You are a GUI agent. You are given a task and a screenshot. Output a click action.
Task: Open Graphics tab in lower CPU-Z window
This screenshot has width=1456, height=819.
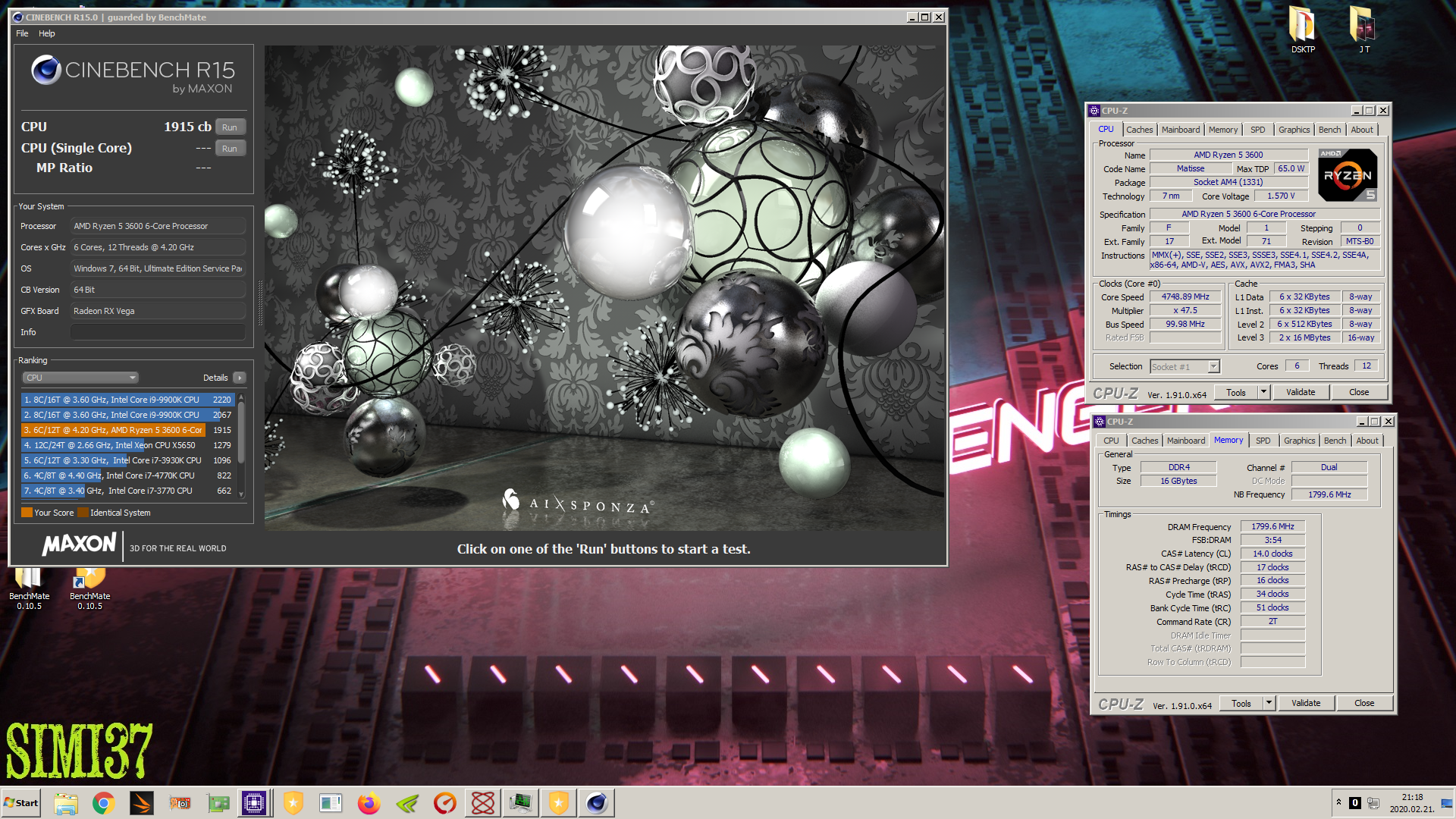1299,441
